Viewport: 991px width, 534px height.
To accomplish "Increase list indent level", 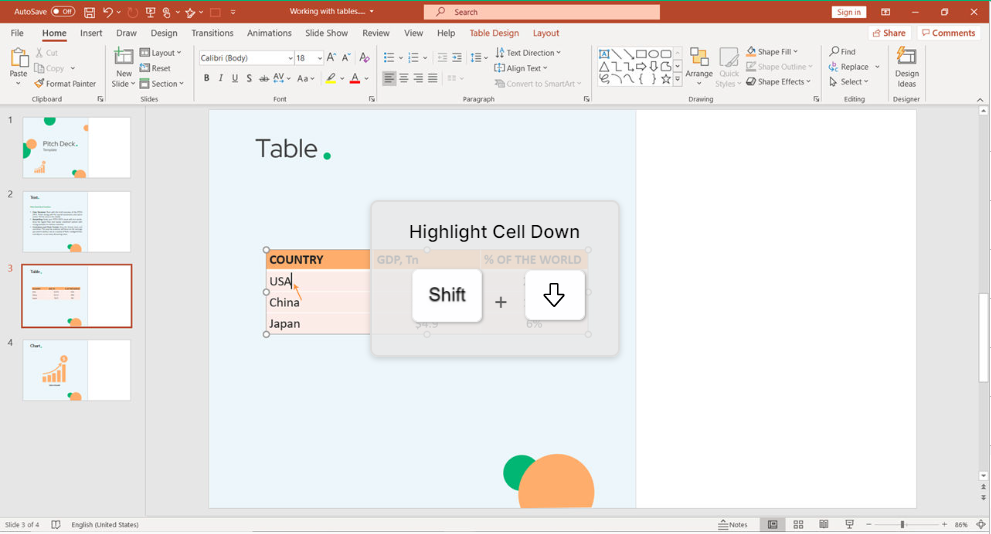I will click(456, 58).
